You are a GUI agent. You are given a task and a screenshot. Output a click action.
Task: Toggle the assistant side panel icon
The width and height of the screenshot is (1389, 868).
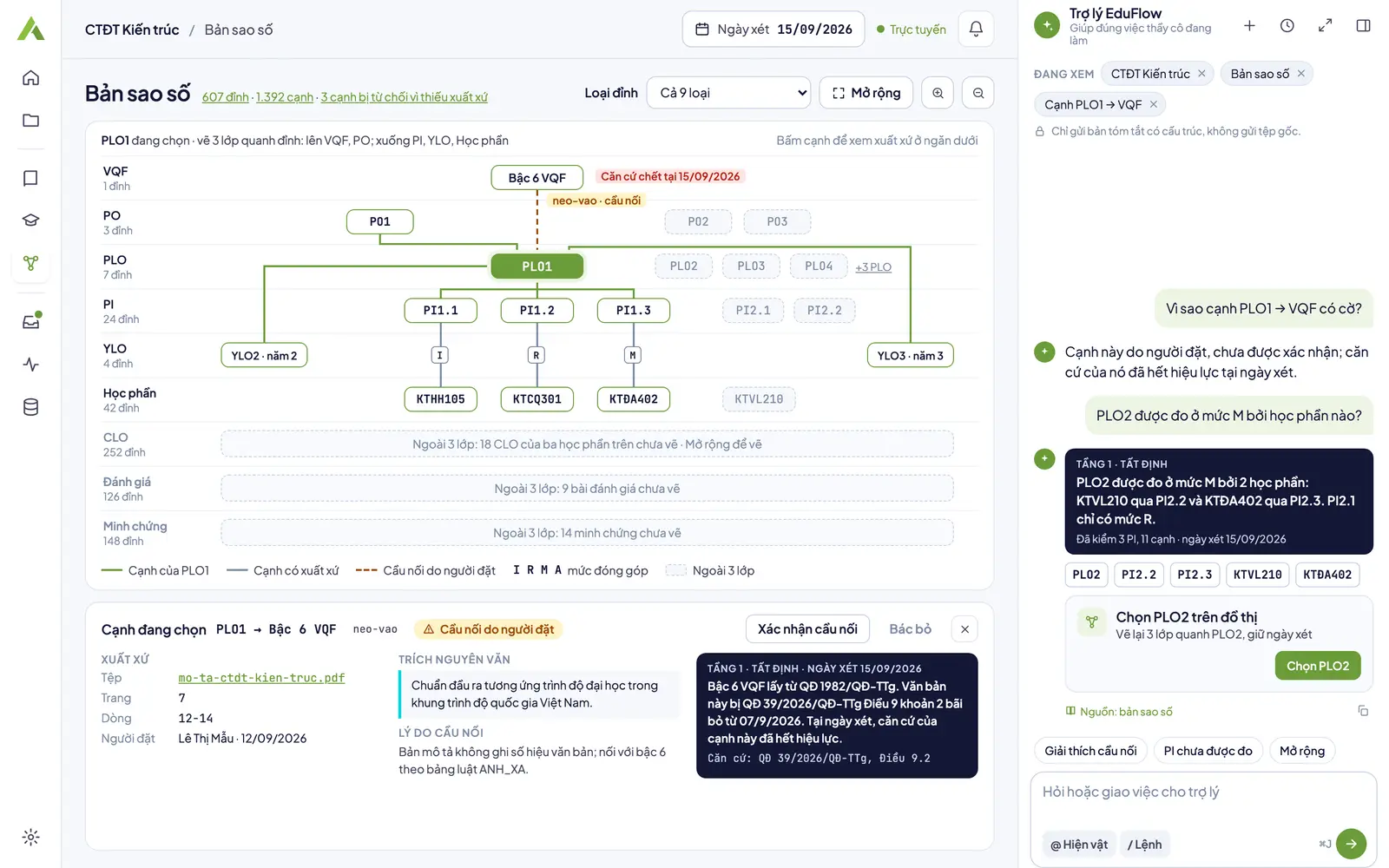pos(1364,26)
